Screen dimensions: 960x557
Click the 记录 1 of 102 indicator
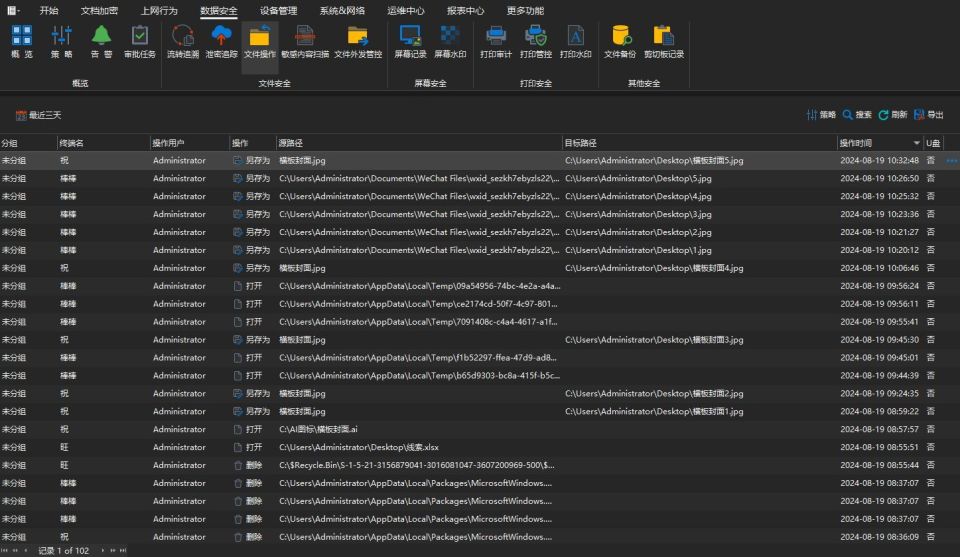click(x=64, y=550)
